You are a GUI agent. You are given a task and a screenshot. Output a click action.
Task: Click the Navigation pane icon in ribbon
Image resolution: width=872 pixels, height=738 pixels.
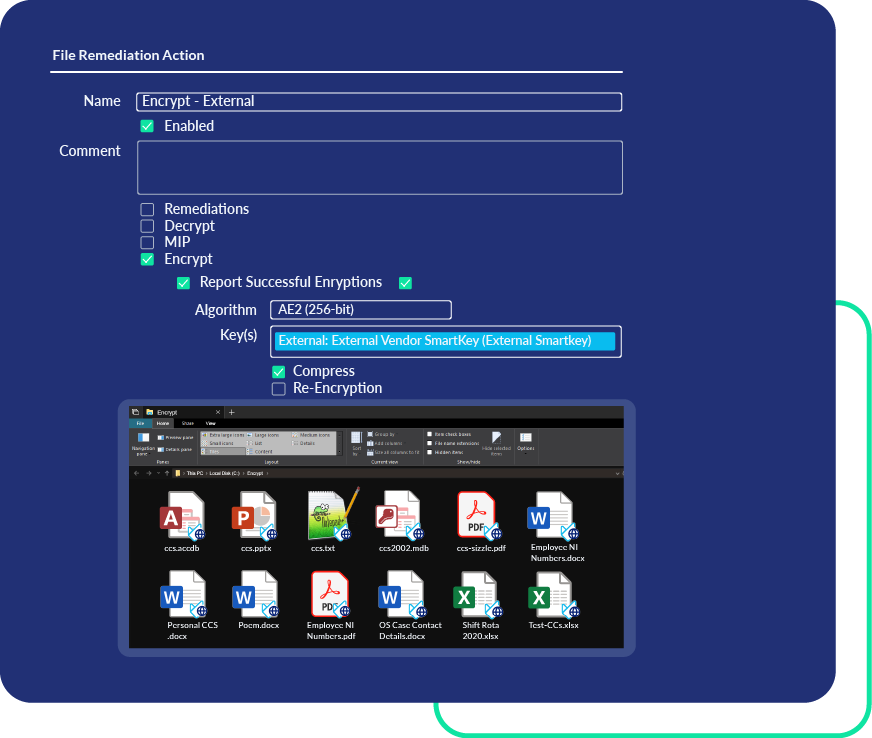click(143, 440)
